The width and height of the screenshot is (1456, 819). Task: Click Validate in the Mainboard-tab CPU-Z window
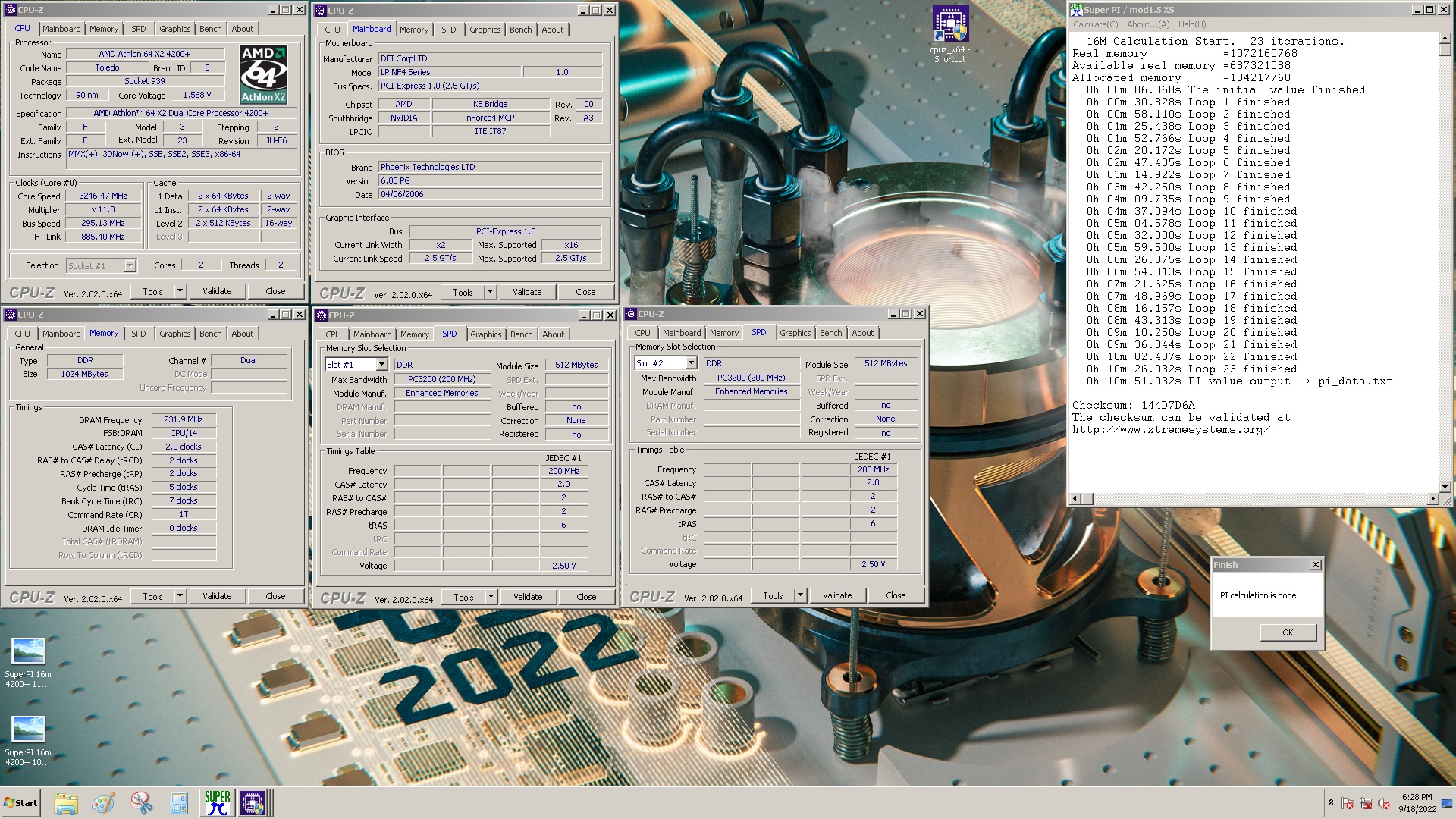527,292
